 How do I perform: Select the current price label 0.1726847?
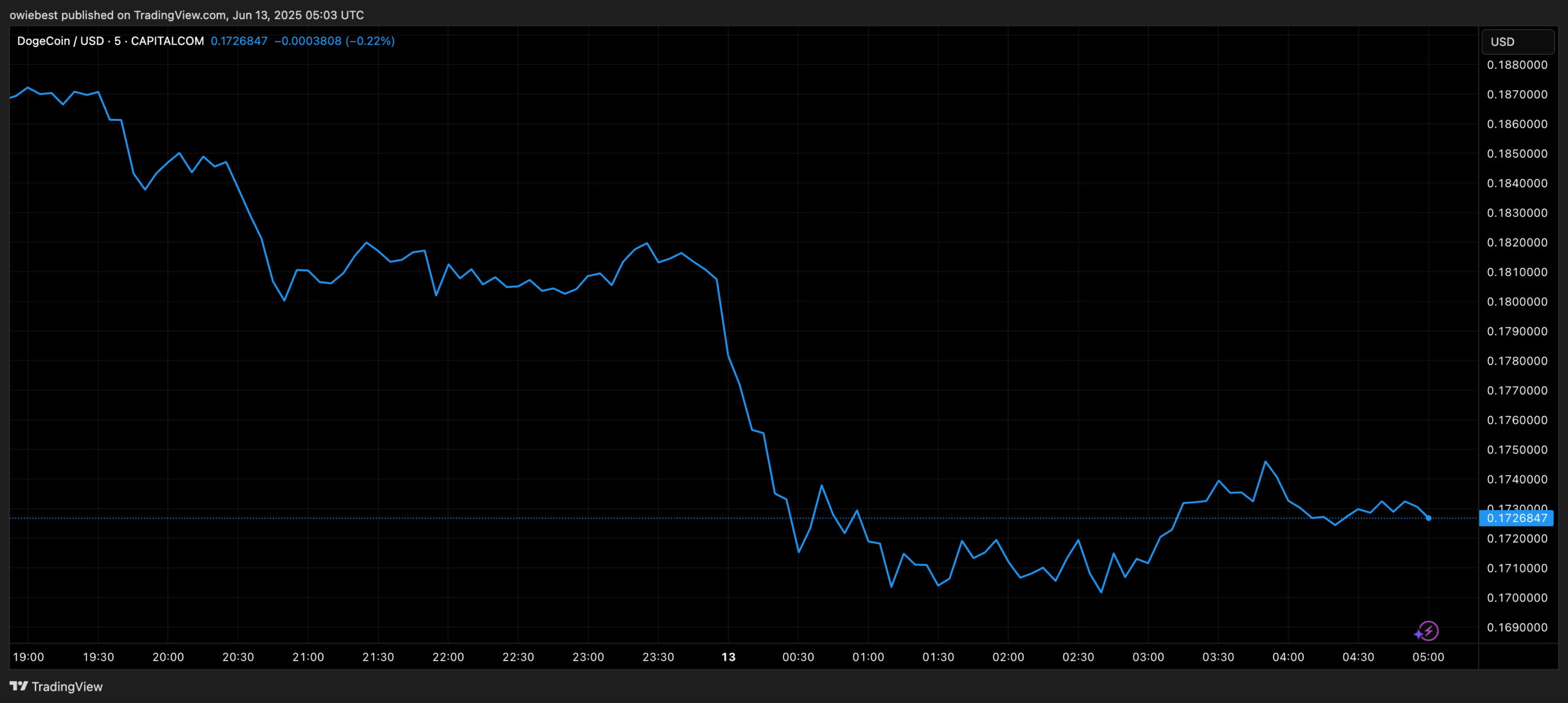[x=1516, y=519]
